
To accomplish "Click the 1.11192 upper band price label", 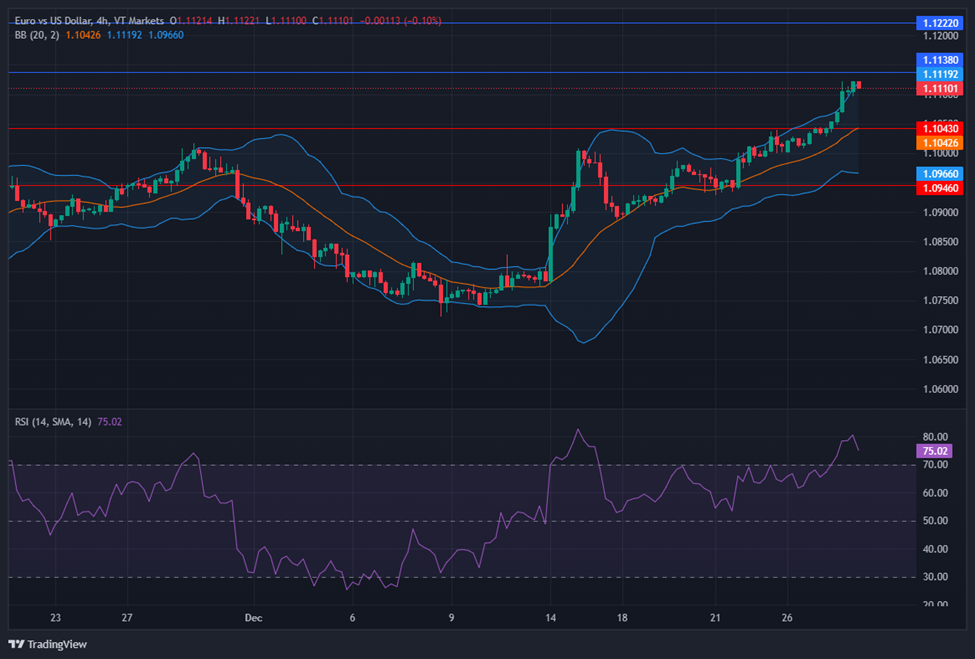I will [938, 74].
